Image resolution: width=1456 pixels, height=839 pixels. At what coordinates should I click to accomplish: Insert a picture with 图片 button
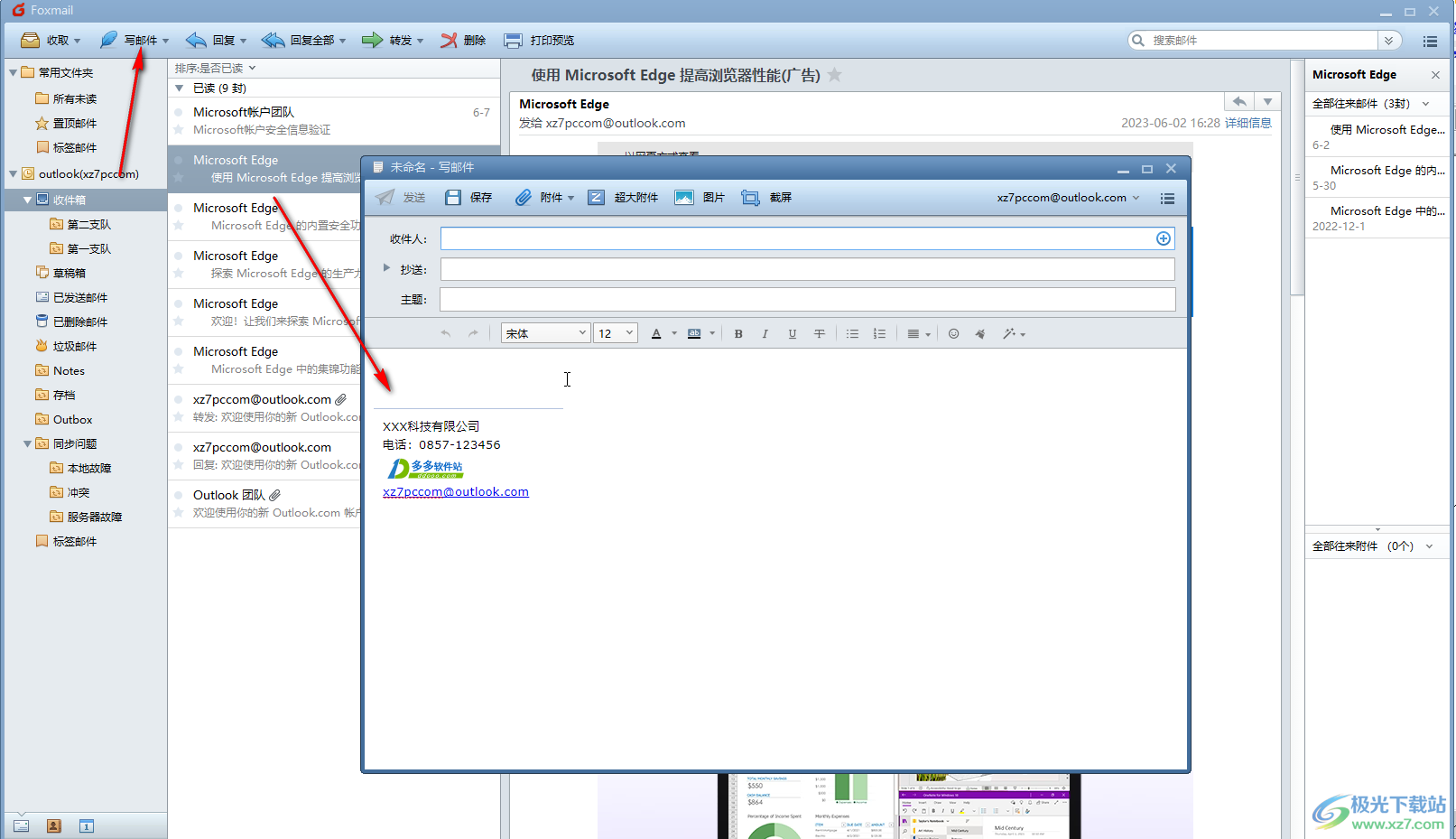(700, 197)
